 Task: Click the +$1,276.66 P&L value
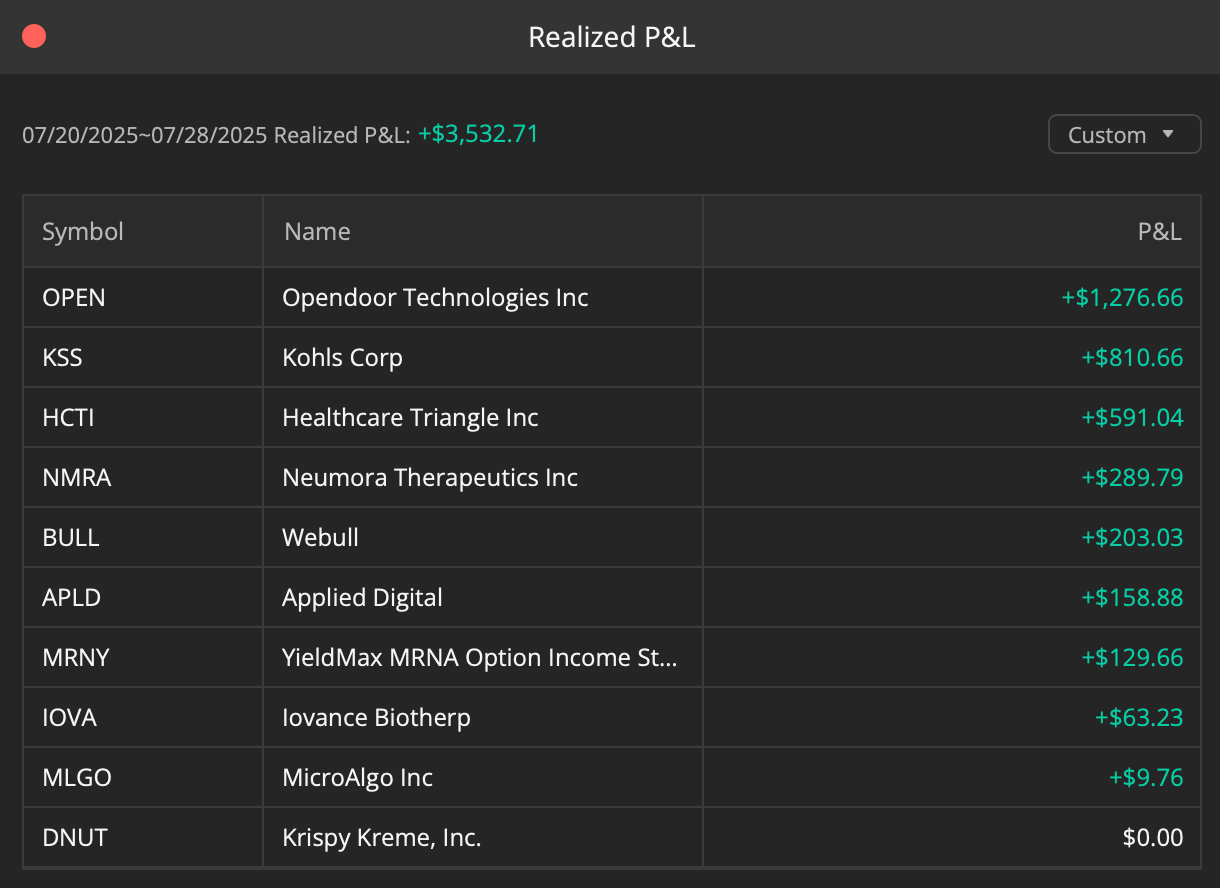pos(1122,297)
